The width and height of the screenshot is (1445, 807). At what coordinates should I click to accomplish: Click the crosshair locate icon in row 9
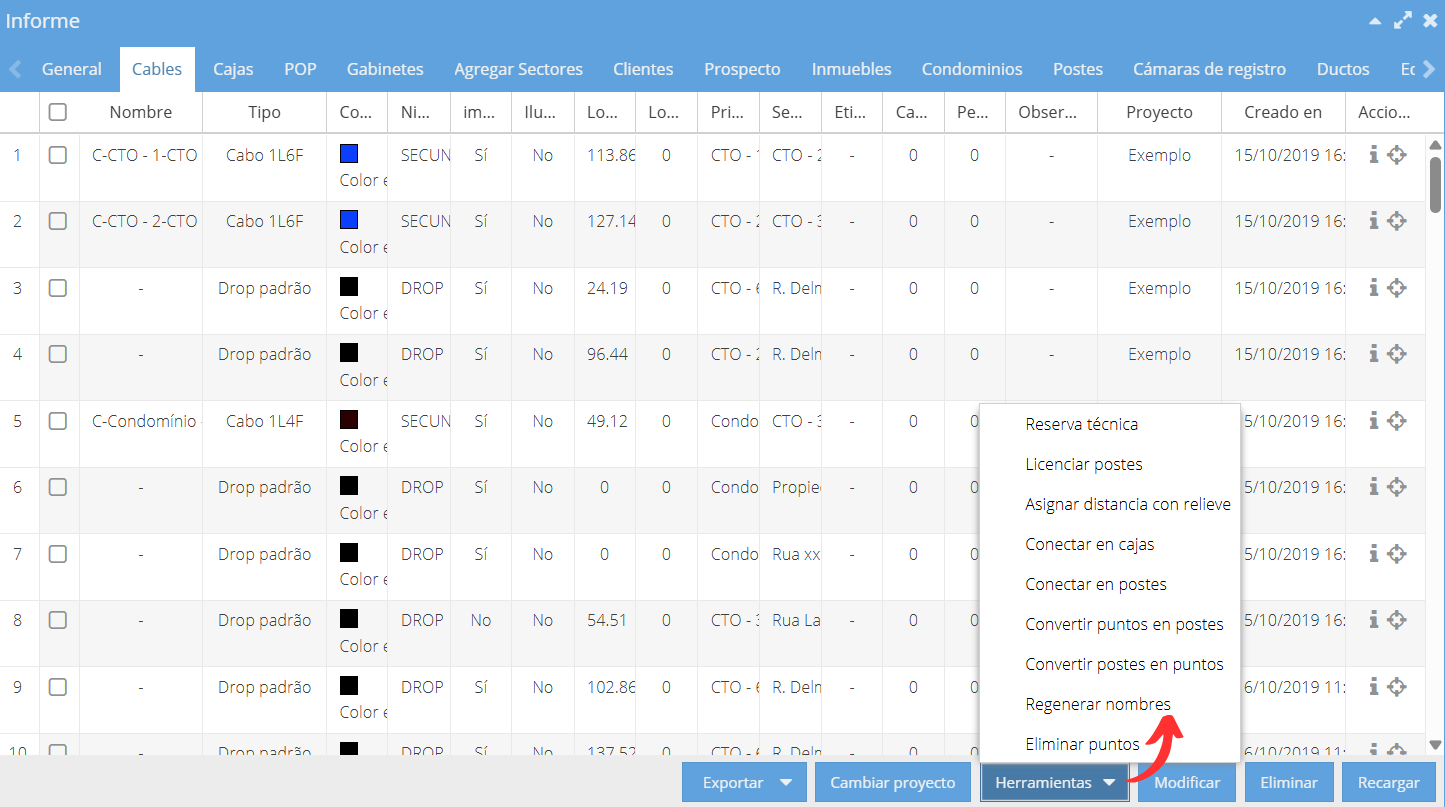[x=1397, y=687]
